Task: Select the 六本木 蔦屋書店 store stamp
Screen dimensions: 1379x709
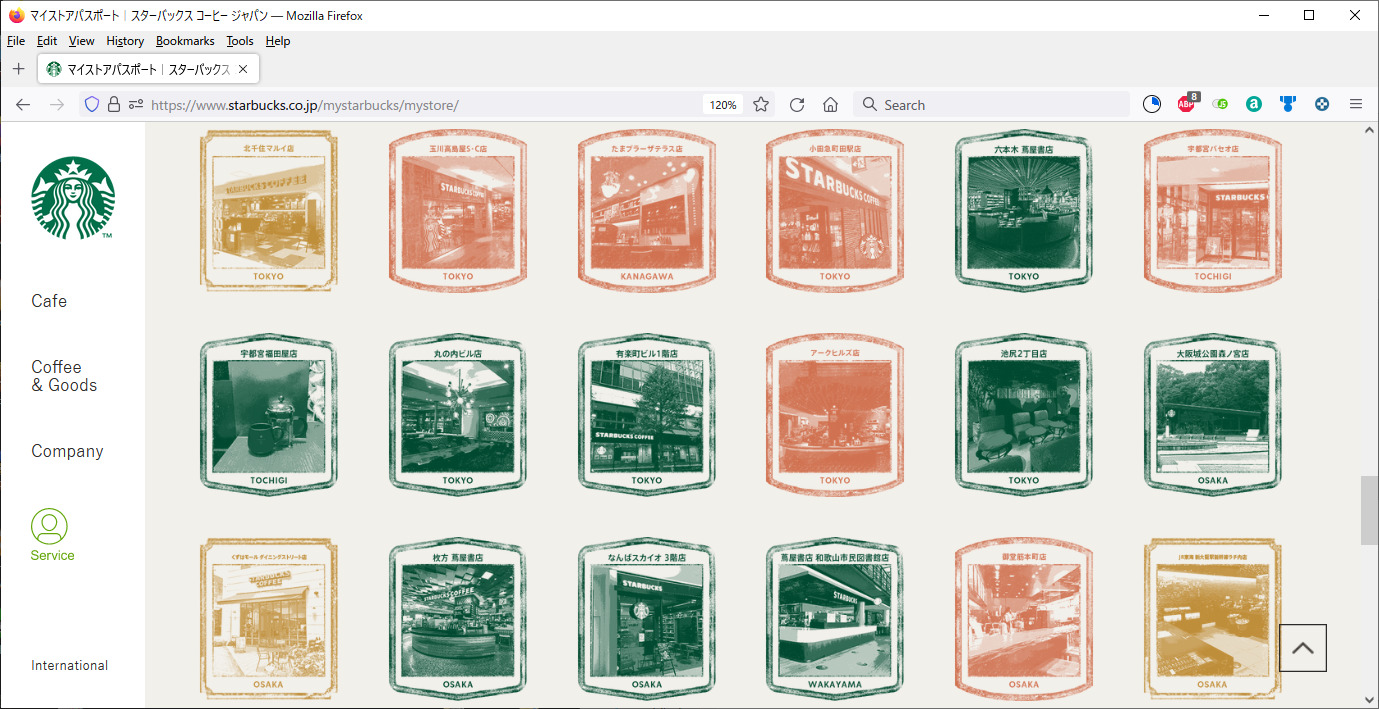Action: click(x=1023, y=212)
